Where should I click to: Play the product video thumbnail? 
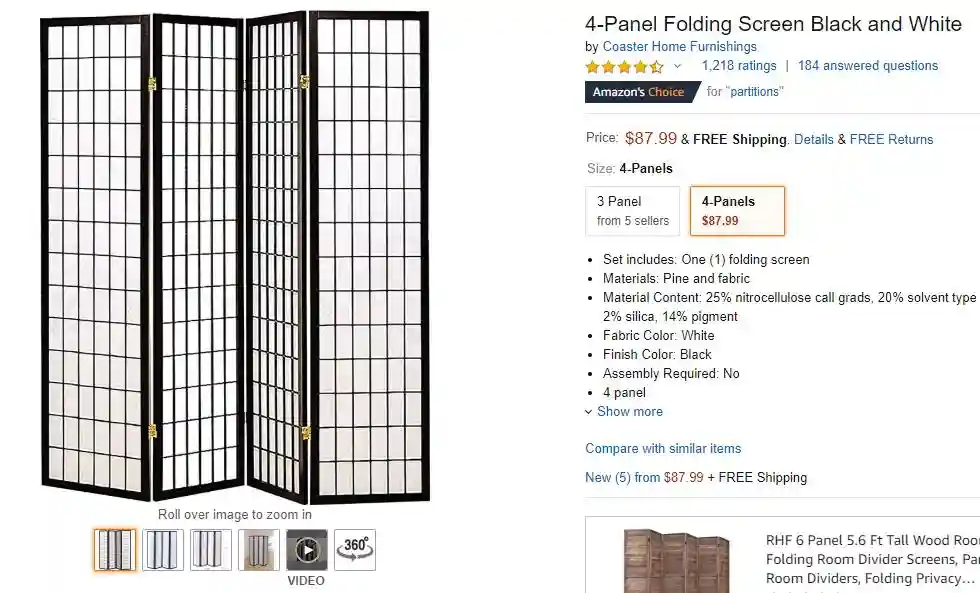coord(307,550)
